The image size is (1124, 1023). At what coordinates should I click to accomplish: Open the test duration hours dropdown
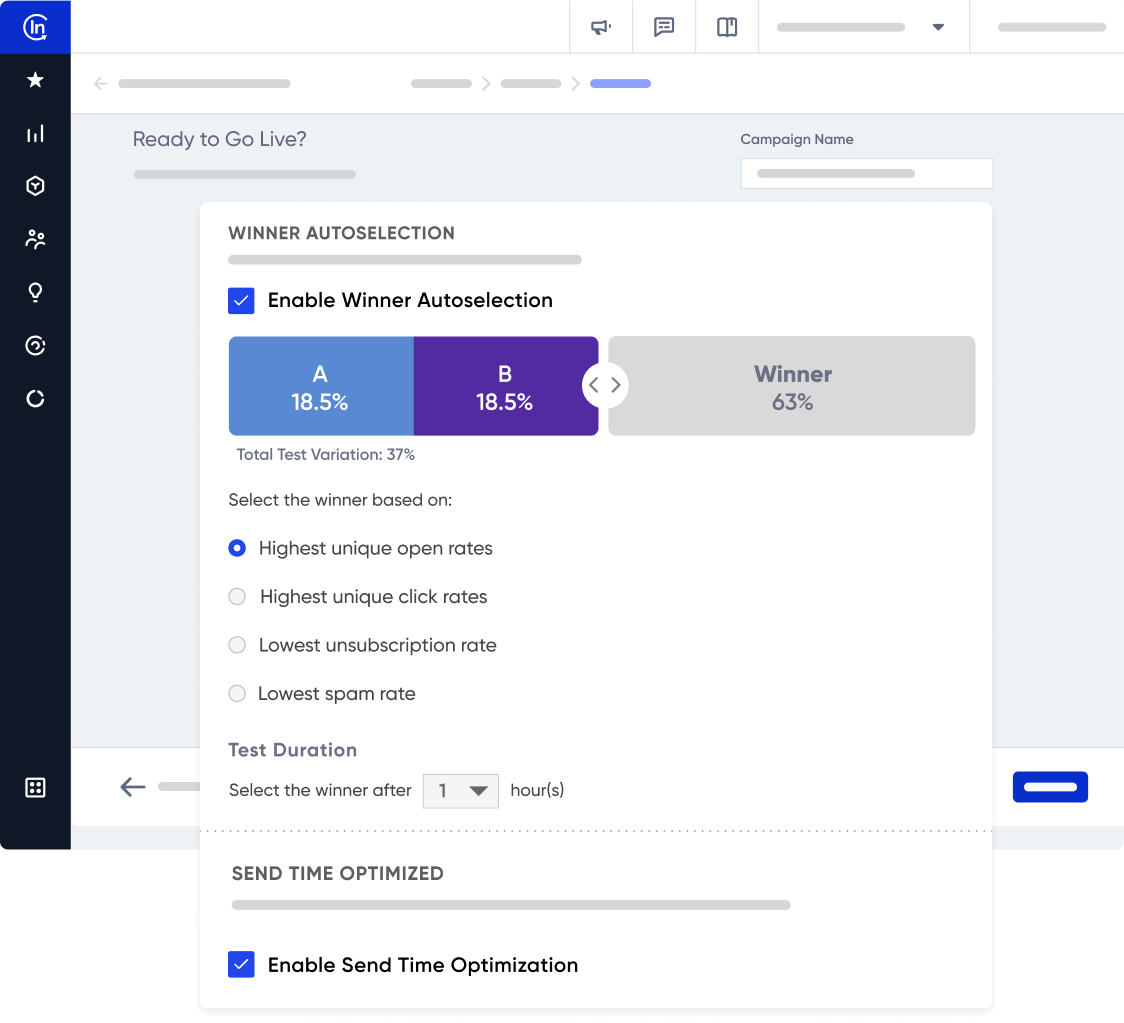460,790
